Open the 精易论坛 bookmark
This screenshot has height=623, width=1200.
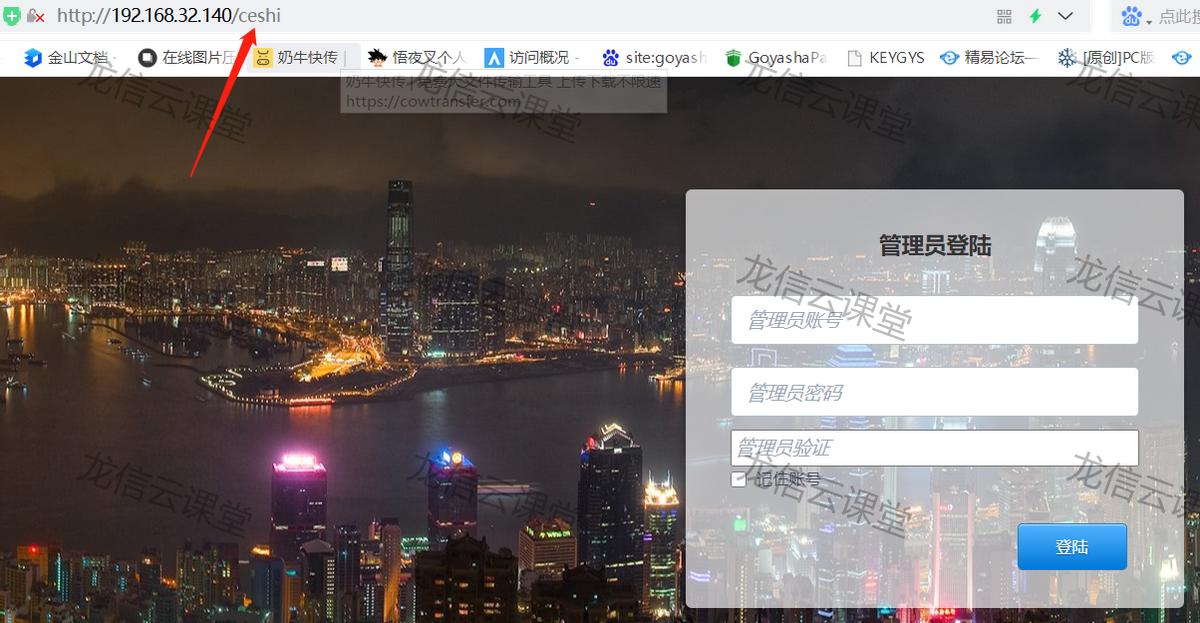(x=1000, y=57)
